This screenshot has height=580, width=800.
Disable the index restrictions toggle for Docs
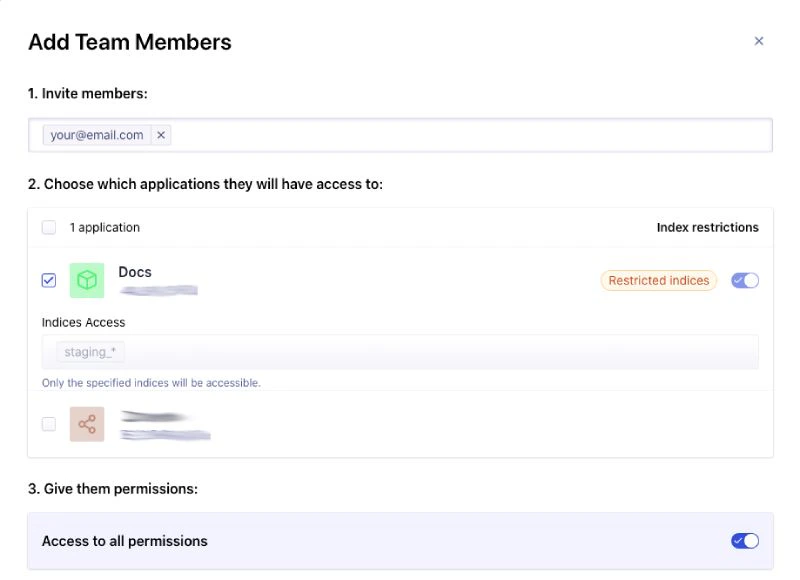(744, 280)
